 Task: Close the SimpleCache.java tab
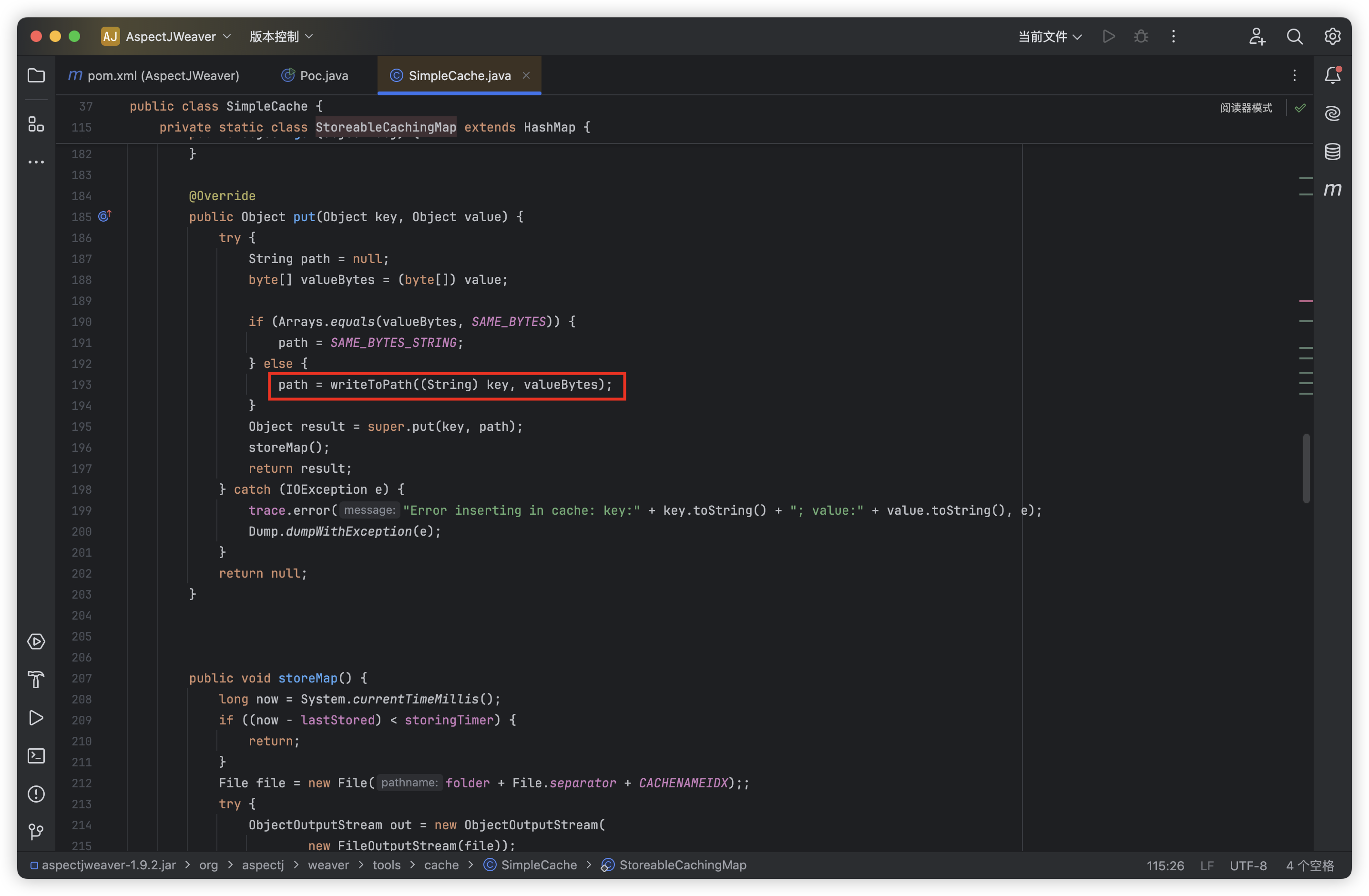pos(526,75)
